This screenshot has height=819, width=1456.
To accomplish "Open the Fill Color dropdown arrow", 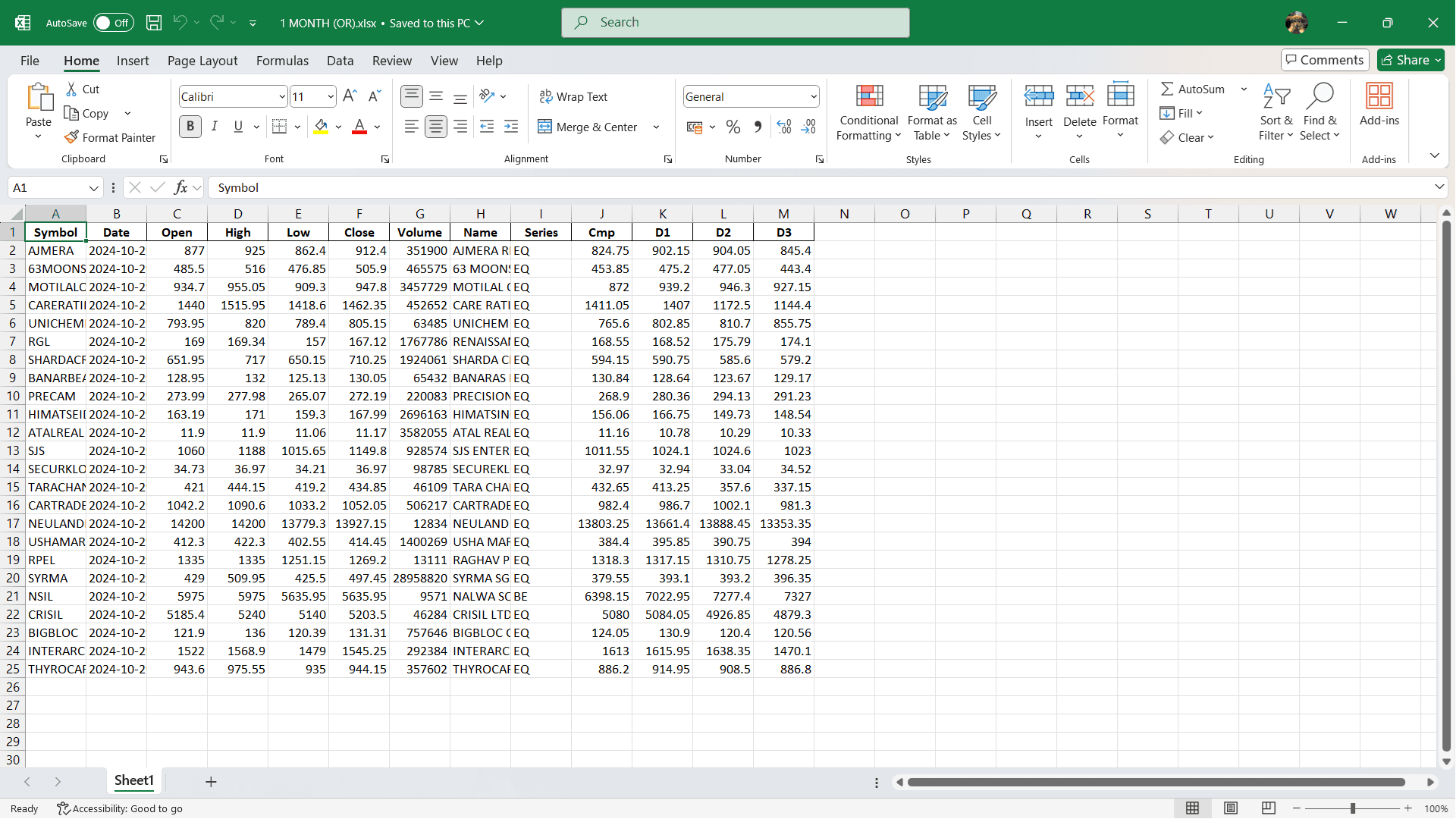I will tap(339, 127).
